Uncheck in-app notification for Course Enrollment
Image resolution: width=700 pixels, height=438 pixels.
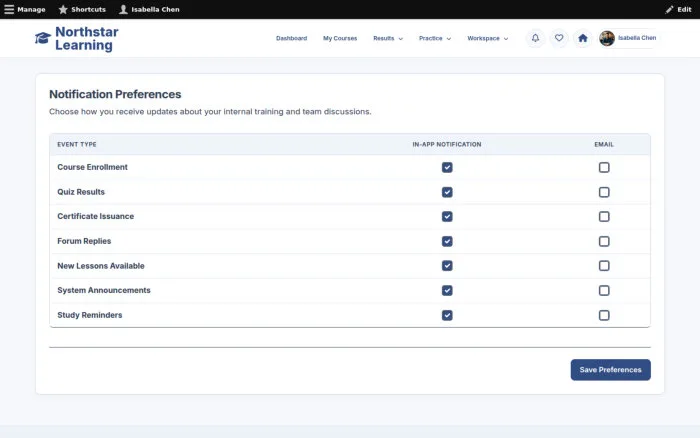point(447,167)
